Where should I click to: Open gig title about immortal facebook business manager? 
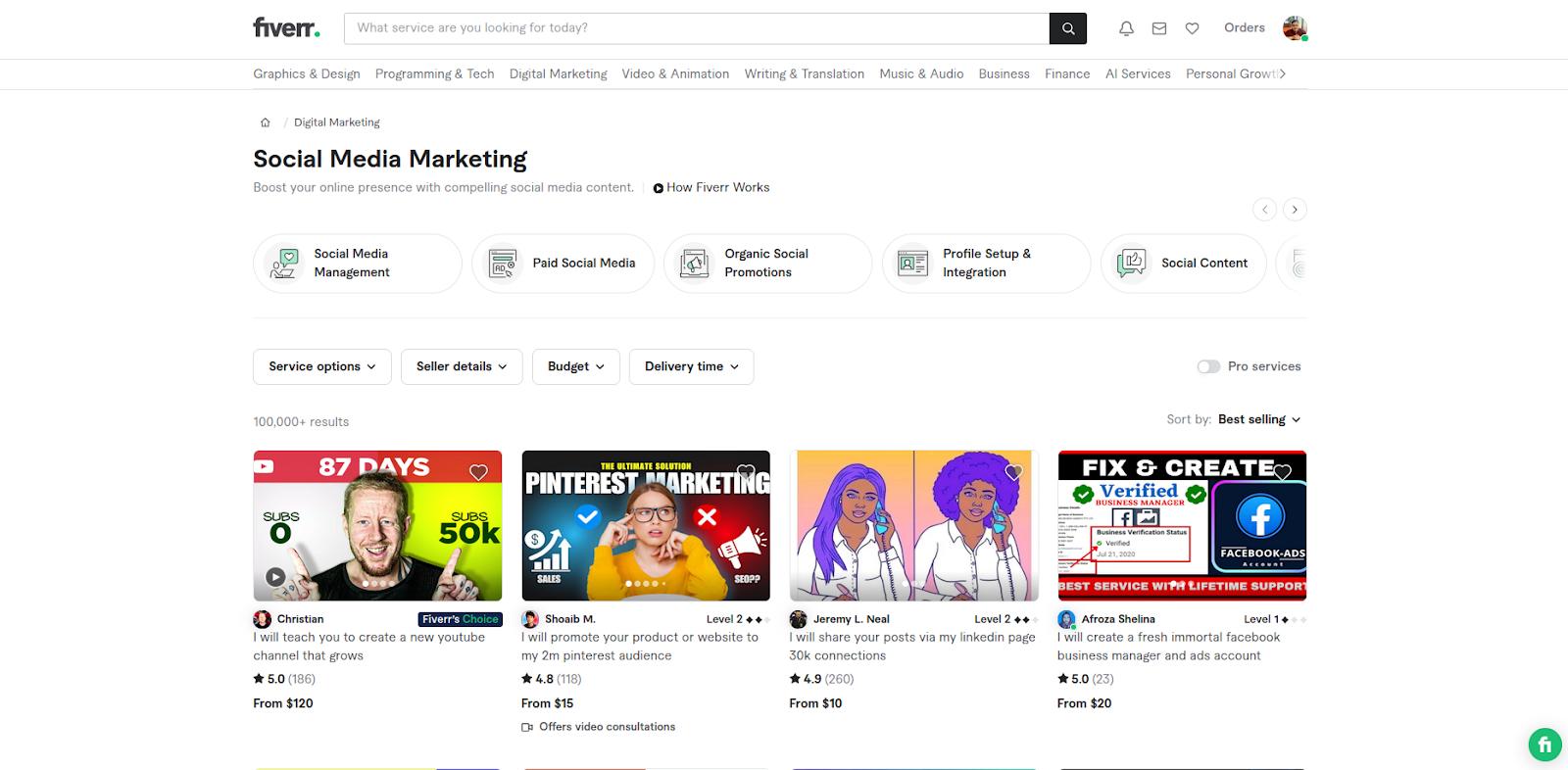(1169, 647)
